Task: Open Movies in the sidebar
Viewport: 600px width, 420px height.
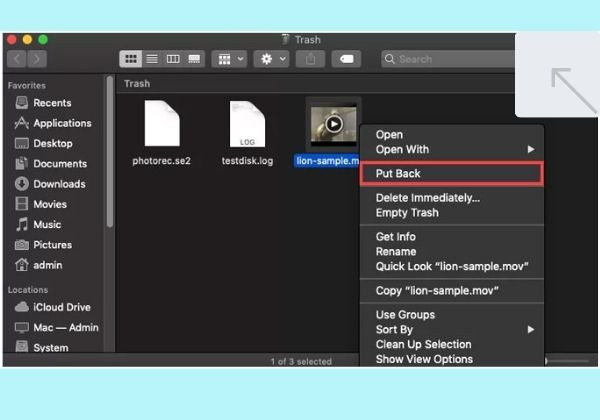Action: tap(41, 204)
